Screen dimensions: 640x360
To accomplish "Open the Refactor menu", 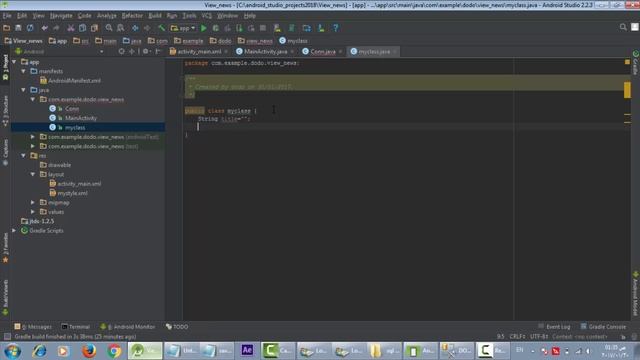I will pyautogui.click(x=132, y=16).
